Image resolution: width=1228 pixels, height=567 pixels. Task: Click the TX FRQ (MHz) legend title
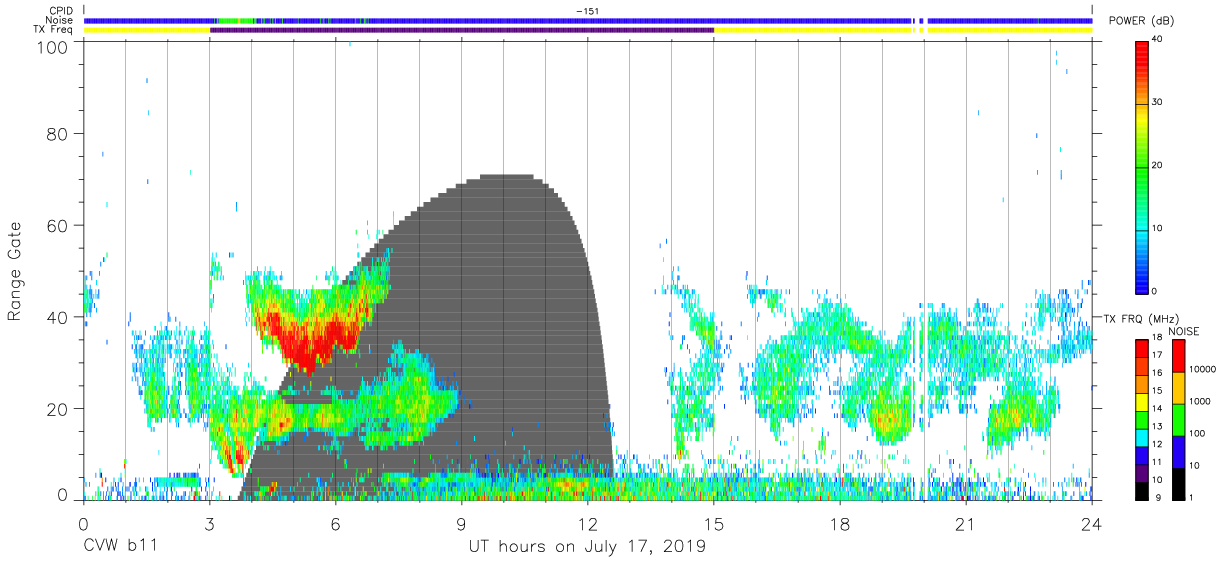[1141, 318]
